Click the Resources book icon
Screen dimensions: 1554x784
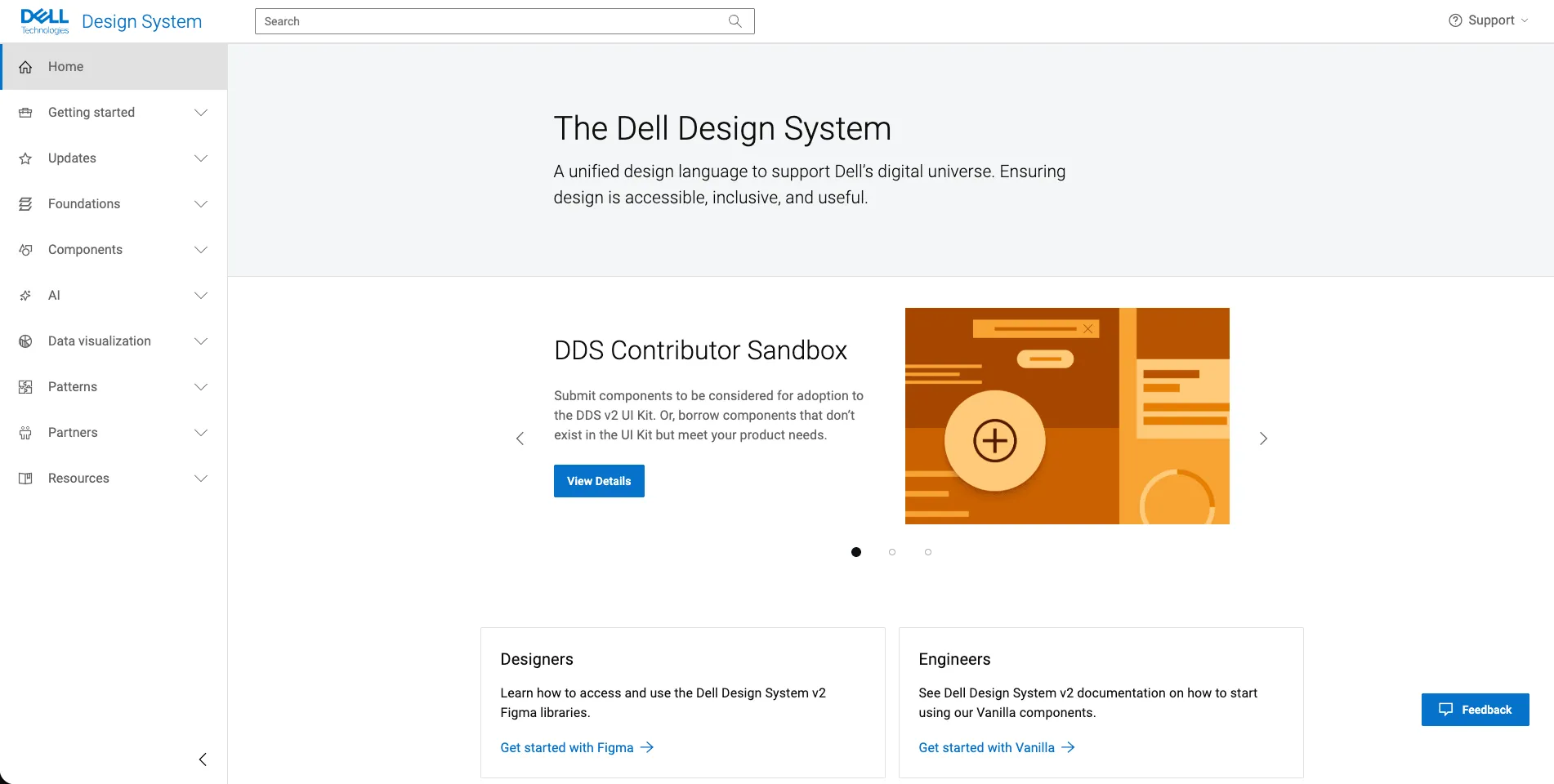point(25,479)
